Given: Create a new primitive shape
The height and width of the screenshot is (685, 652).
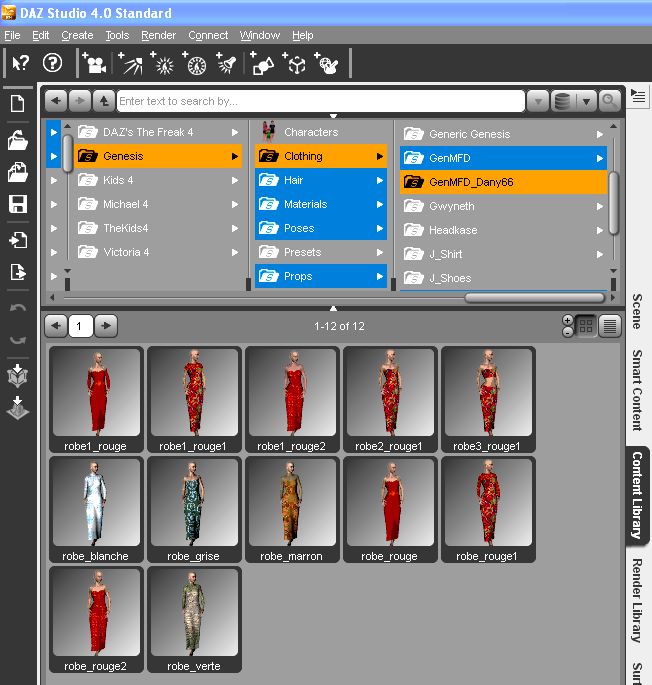Looking at the screenshot, I should point(262,63).
